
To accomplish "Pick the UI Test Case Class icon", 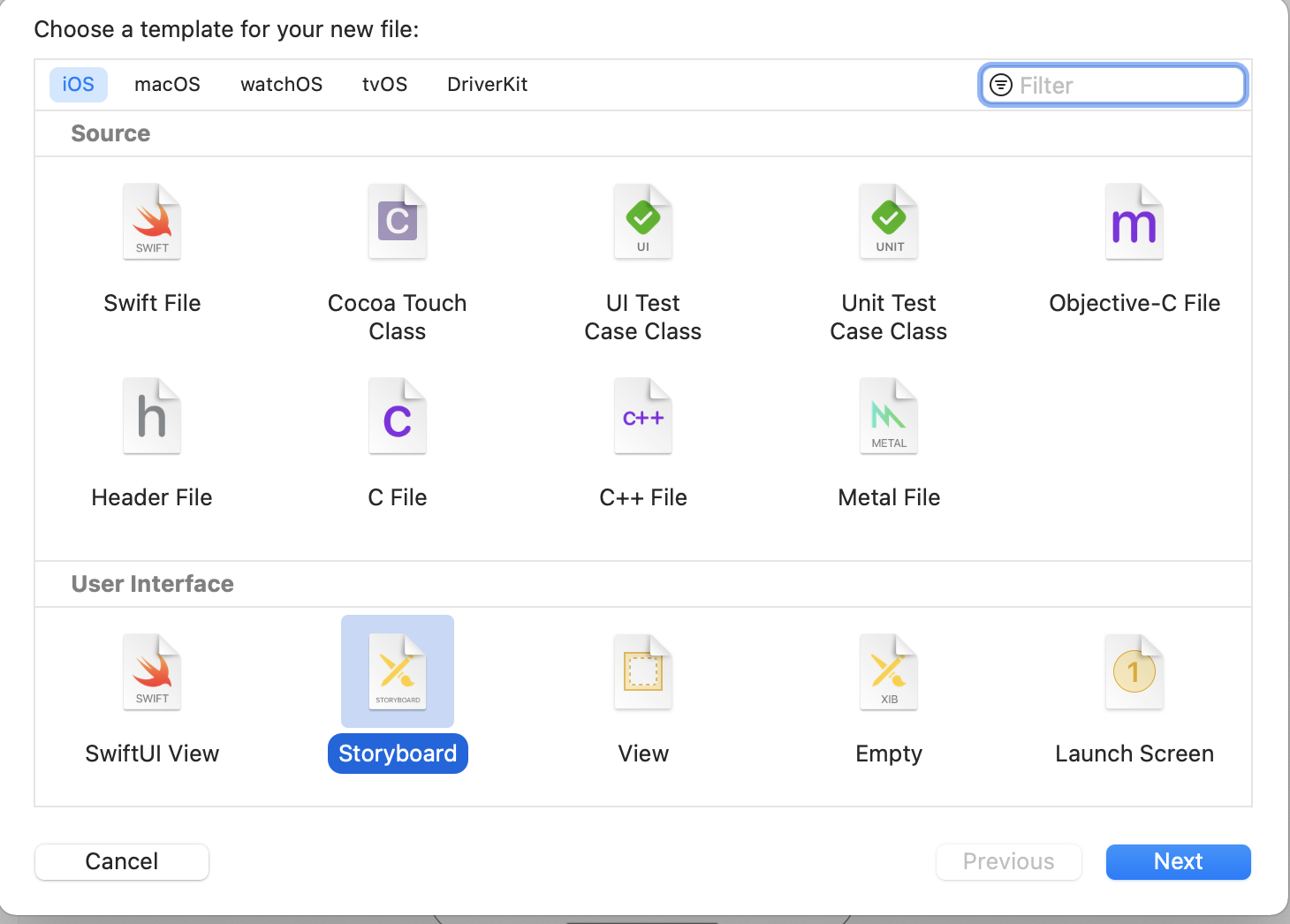I will pos(643,222).
